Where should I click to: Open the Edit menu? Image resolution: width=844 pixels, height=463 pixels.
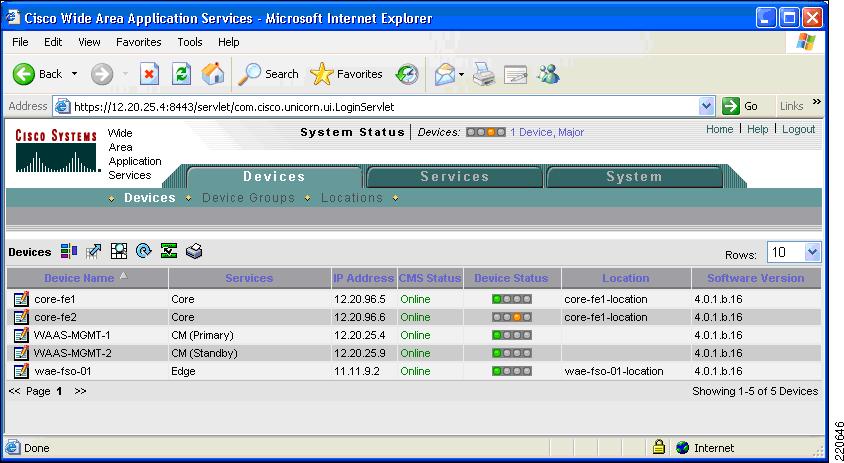click(x=53, y=42)
